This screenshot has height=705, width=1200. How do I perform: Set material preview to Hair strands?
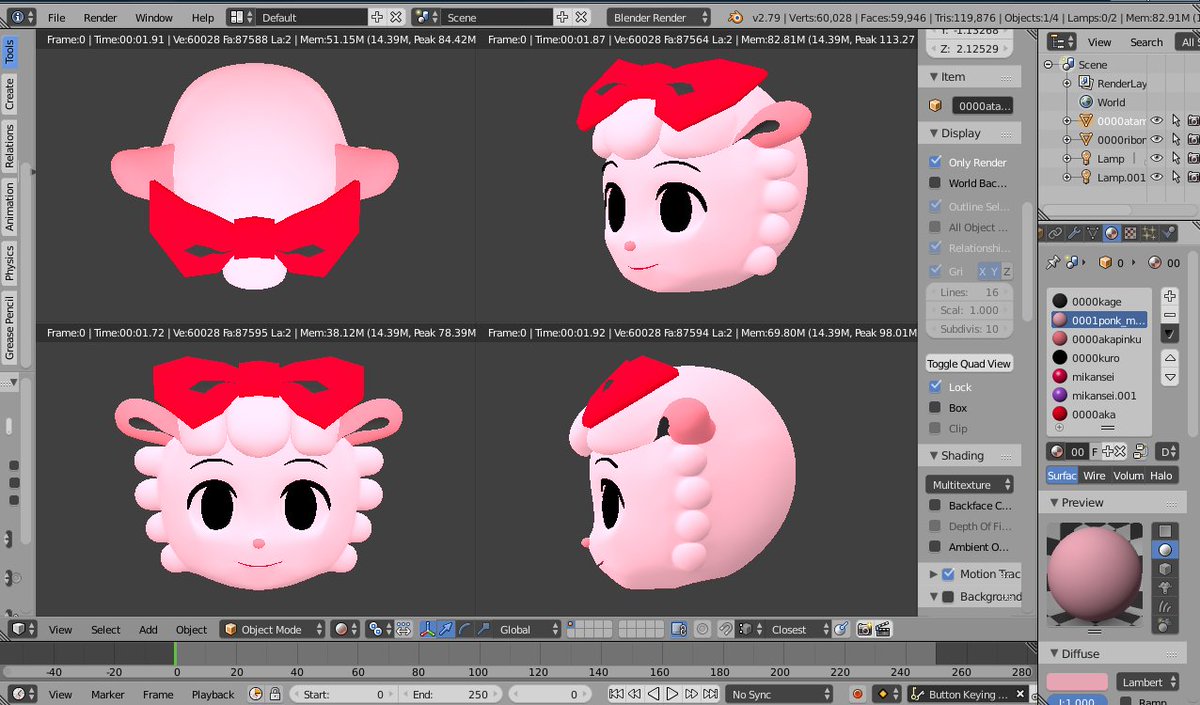pyautogui.click(x=1165, y=606)
